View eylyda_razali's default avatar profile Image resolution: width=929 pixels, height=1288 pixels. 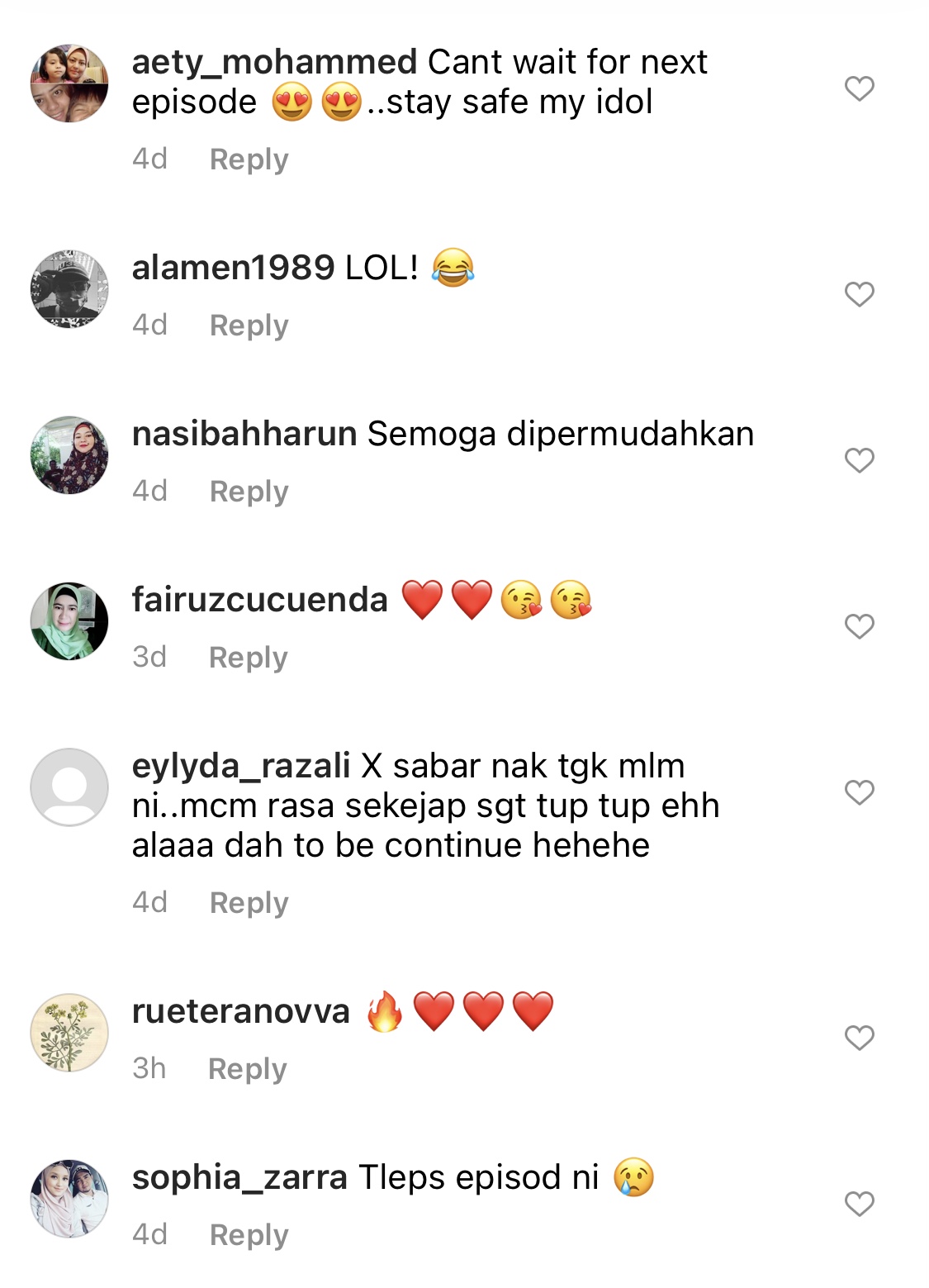[x=69, y=787]
